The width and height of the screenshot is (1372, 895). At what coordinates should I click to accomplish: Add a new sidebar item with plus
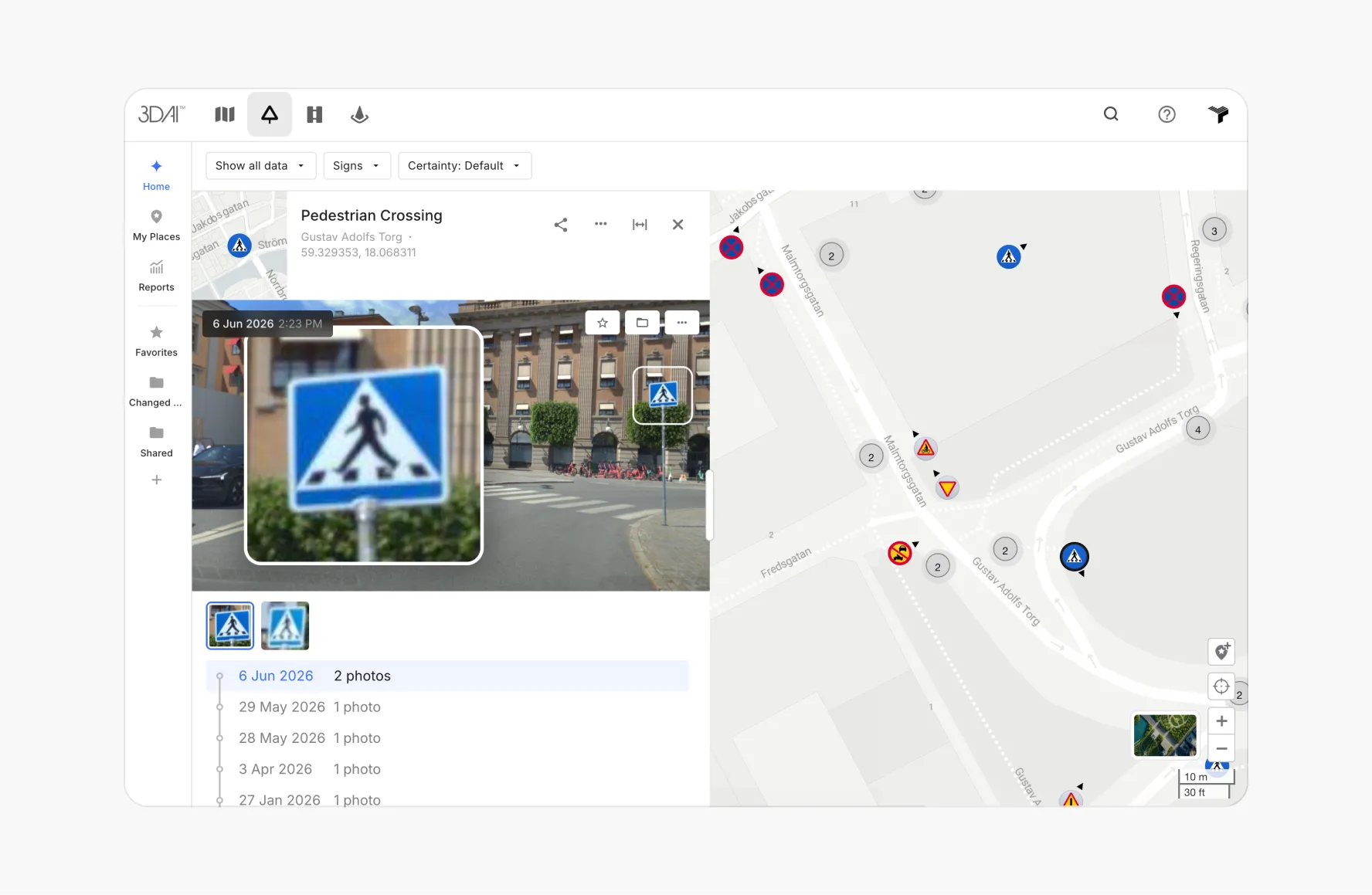click(156, 480)
